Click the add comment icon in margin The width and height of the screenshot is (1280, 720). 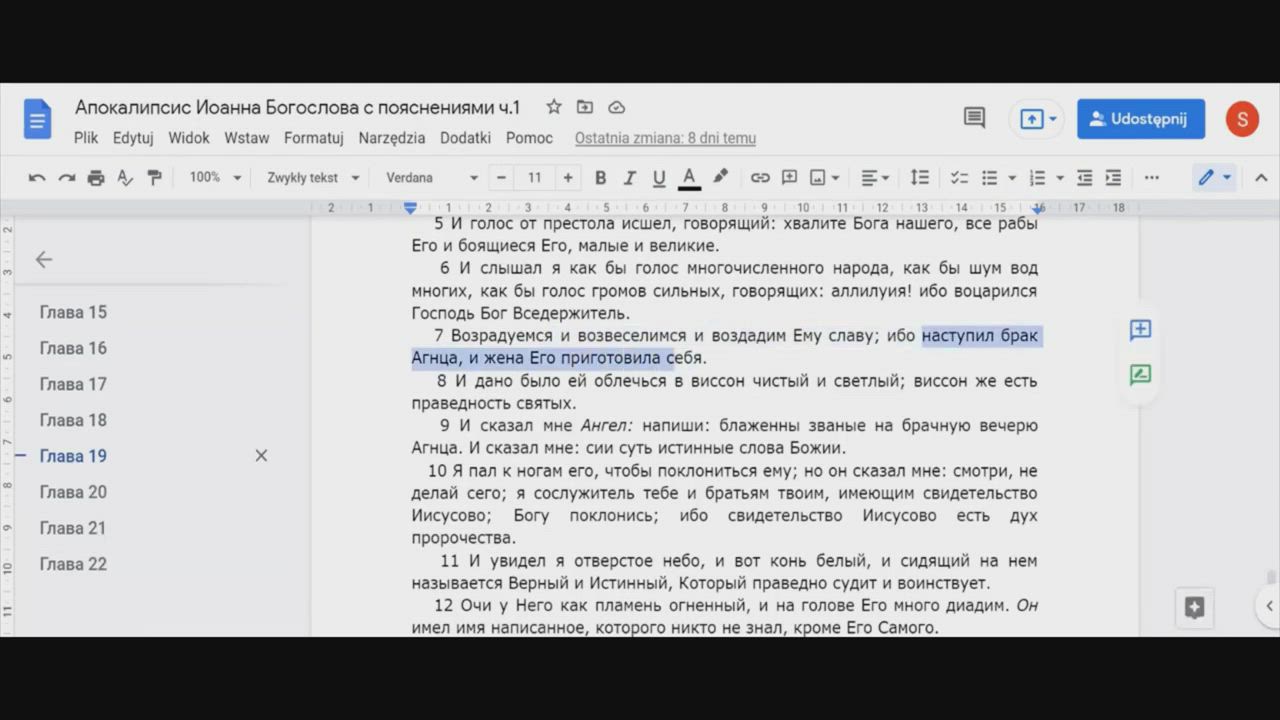(1140, 330)
